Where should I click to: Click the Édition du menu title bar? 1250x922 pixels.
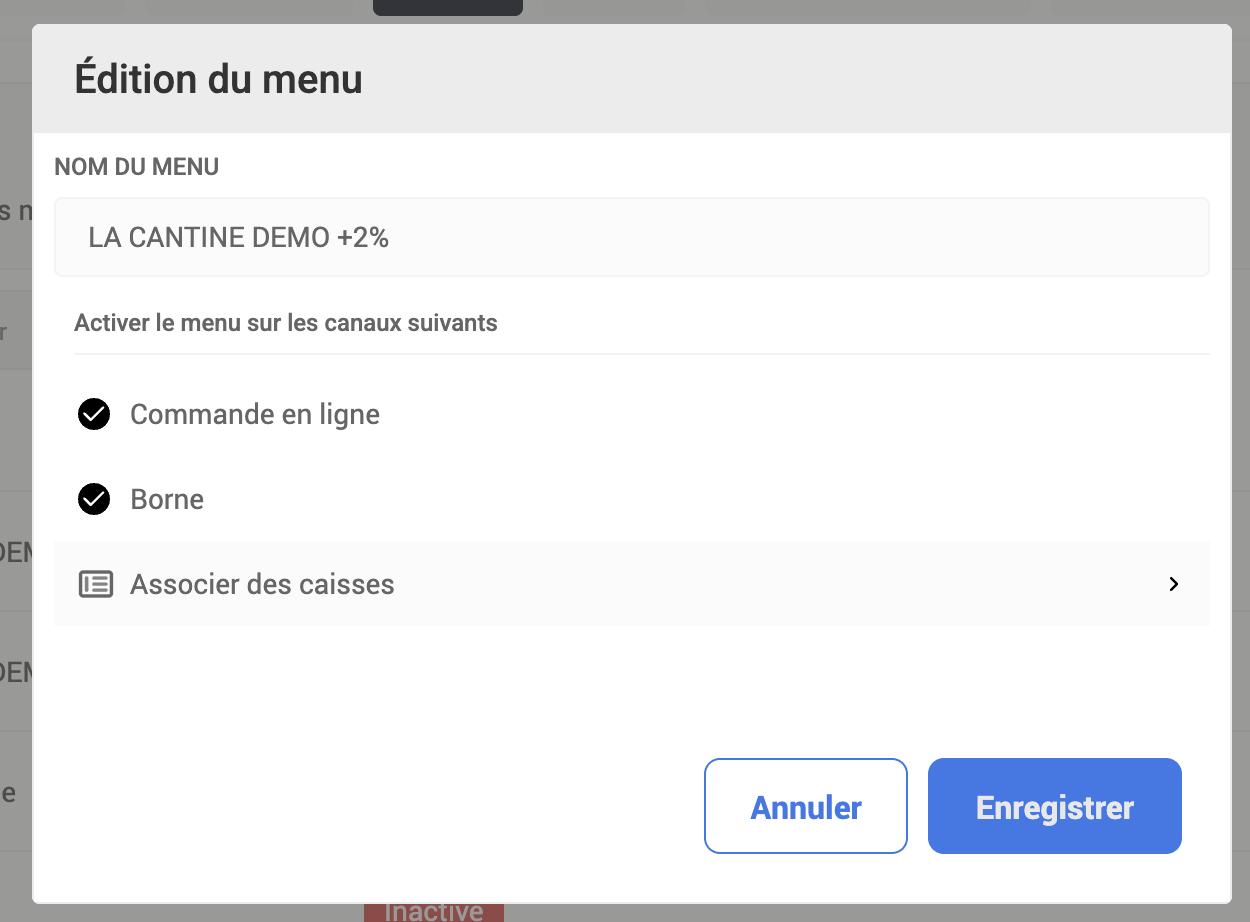click(218, 79)
